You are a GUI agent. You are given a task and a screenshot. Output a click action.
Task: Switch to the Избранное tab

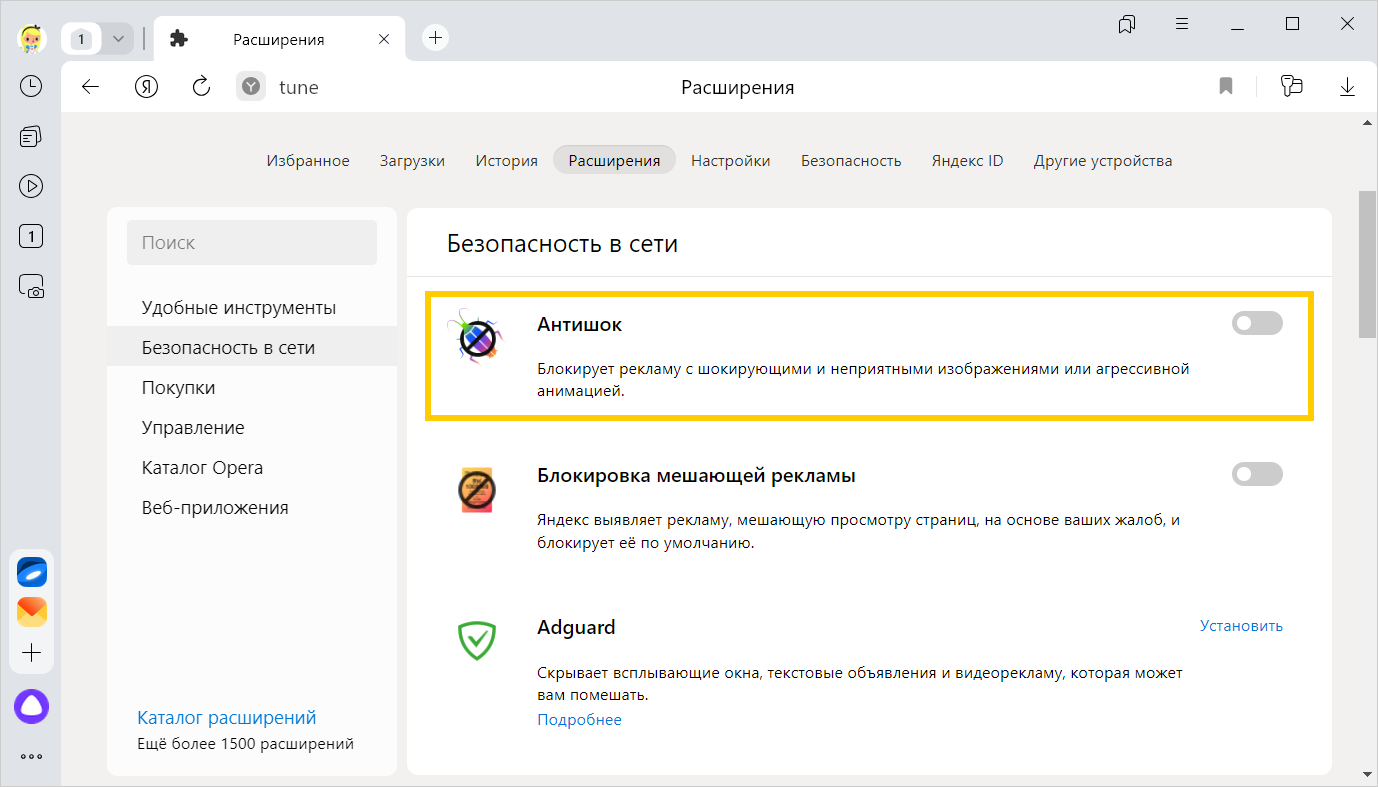(308, 160)
